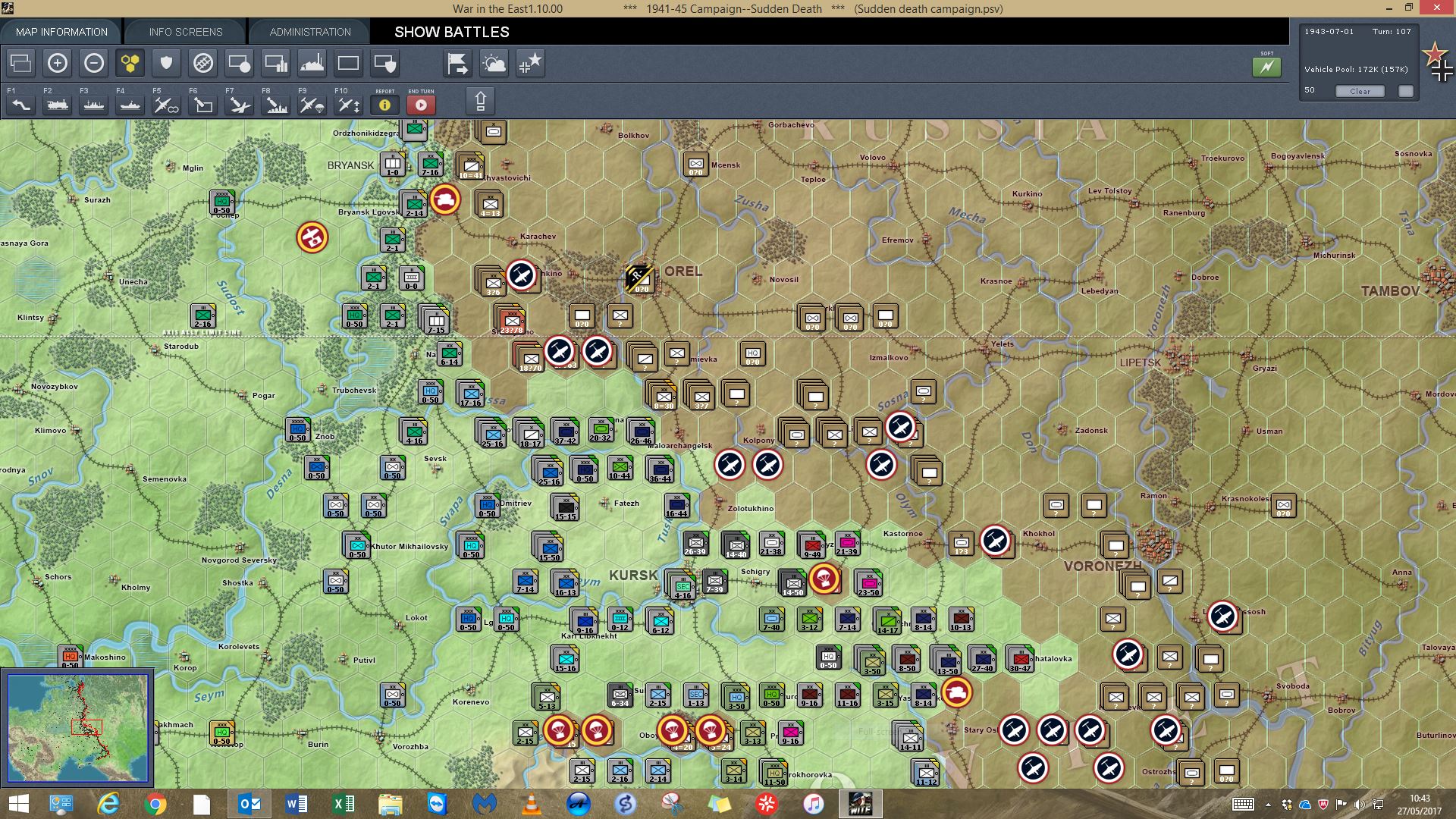Image resolution: width=1456 pixels, height=819 pixels.
Task: Toggle the yellow hex grid display
Action: [x=130, y=63]
